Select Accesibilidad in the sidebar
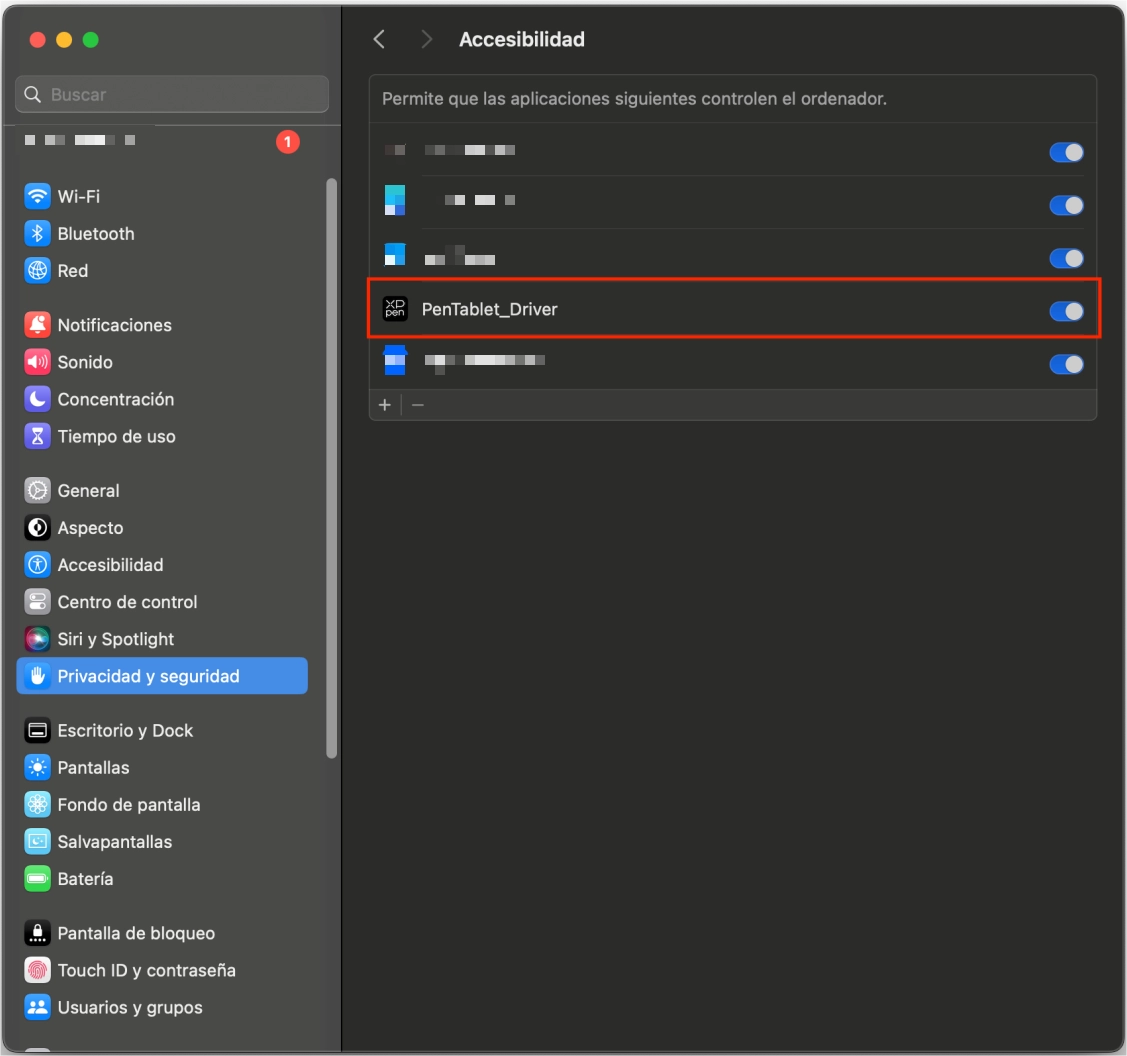Viewport: 1127px width, 1056px height. [x=110, y=565]
